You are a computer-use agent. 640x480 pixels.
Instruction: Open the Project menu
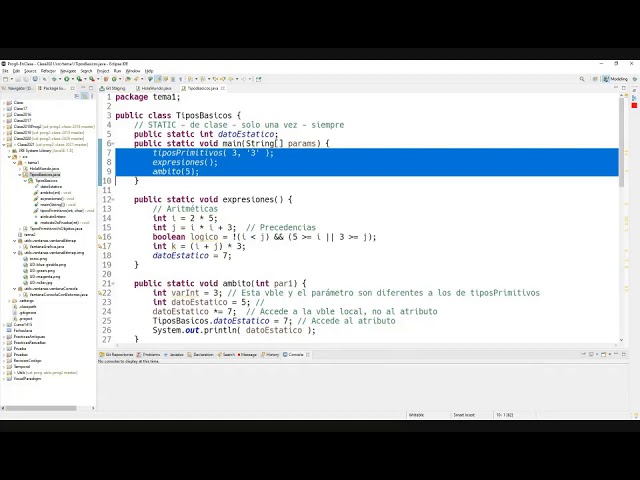click(103, 71)
